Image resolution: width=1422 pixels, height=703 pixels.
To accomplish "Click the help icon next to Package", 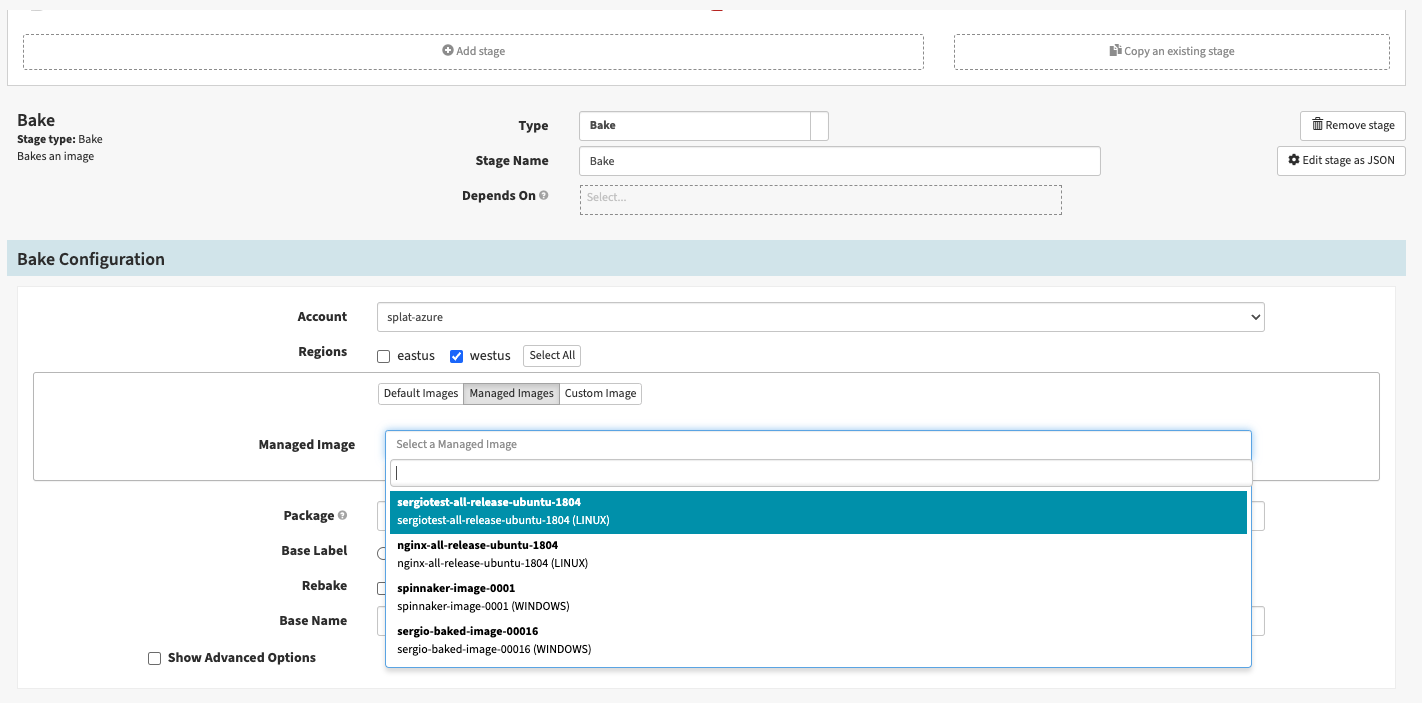I will [x=342, y=516].
